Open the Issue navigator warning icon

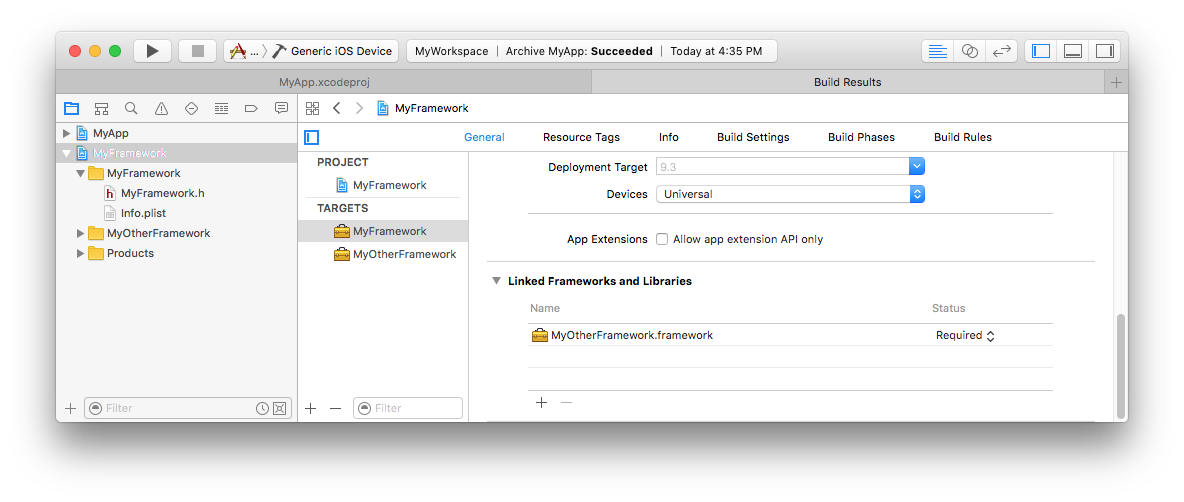[161, 108]
